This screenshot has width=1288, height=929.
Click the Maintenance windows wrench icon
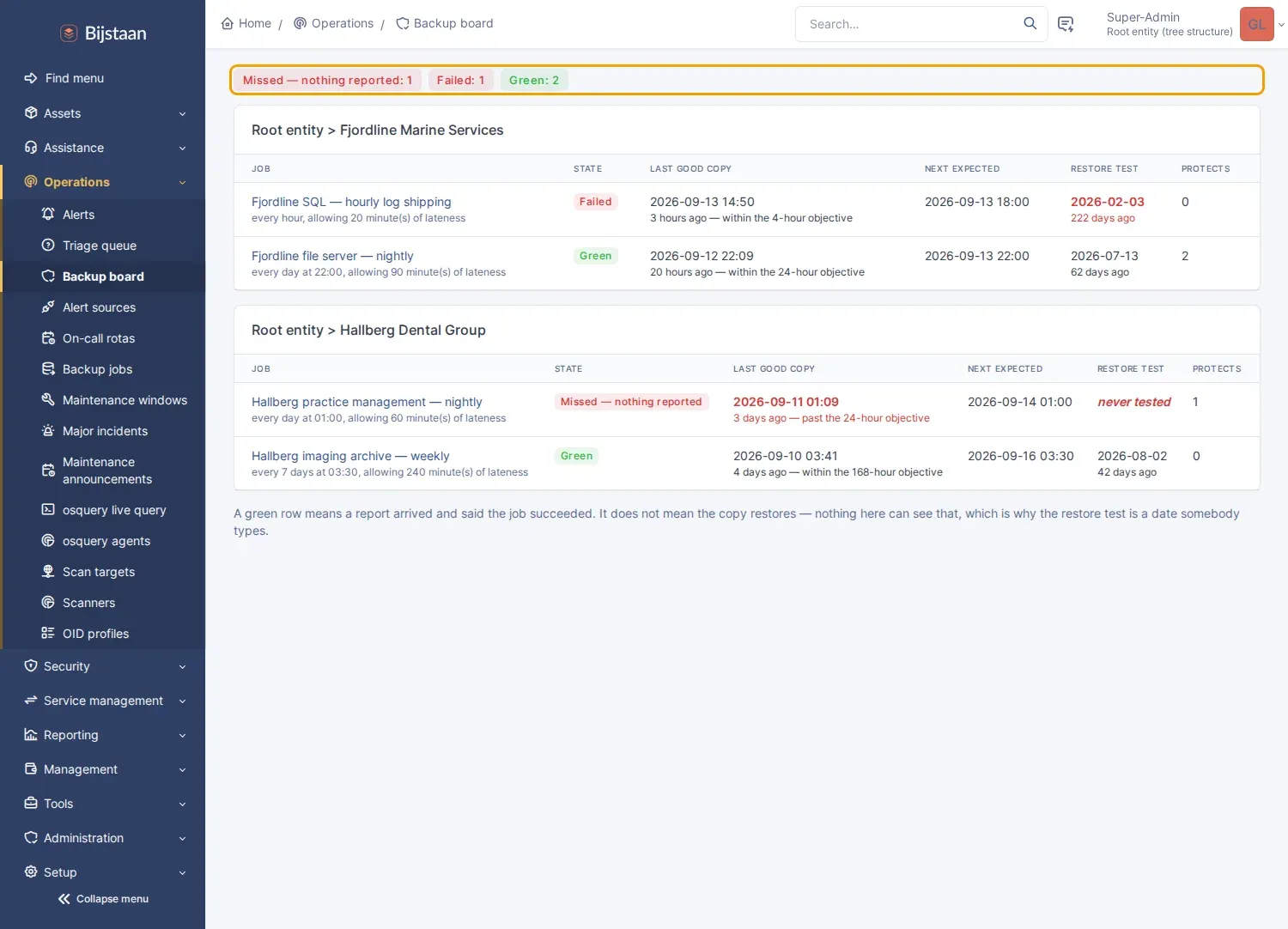click(x=48, y=399)
